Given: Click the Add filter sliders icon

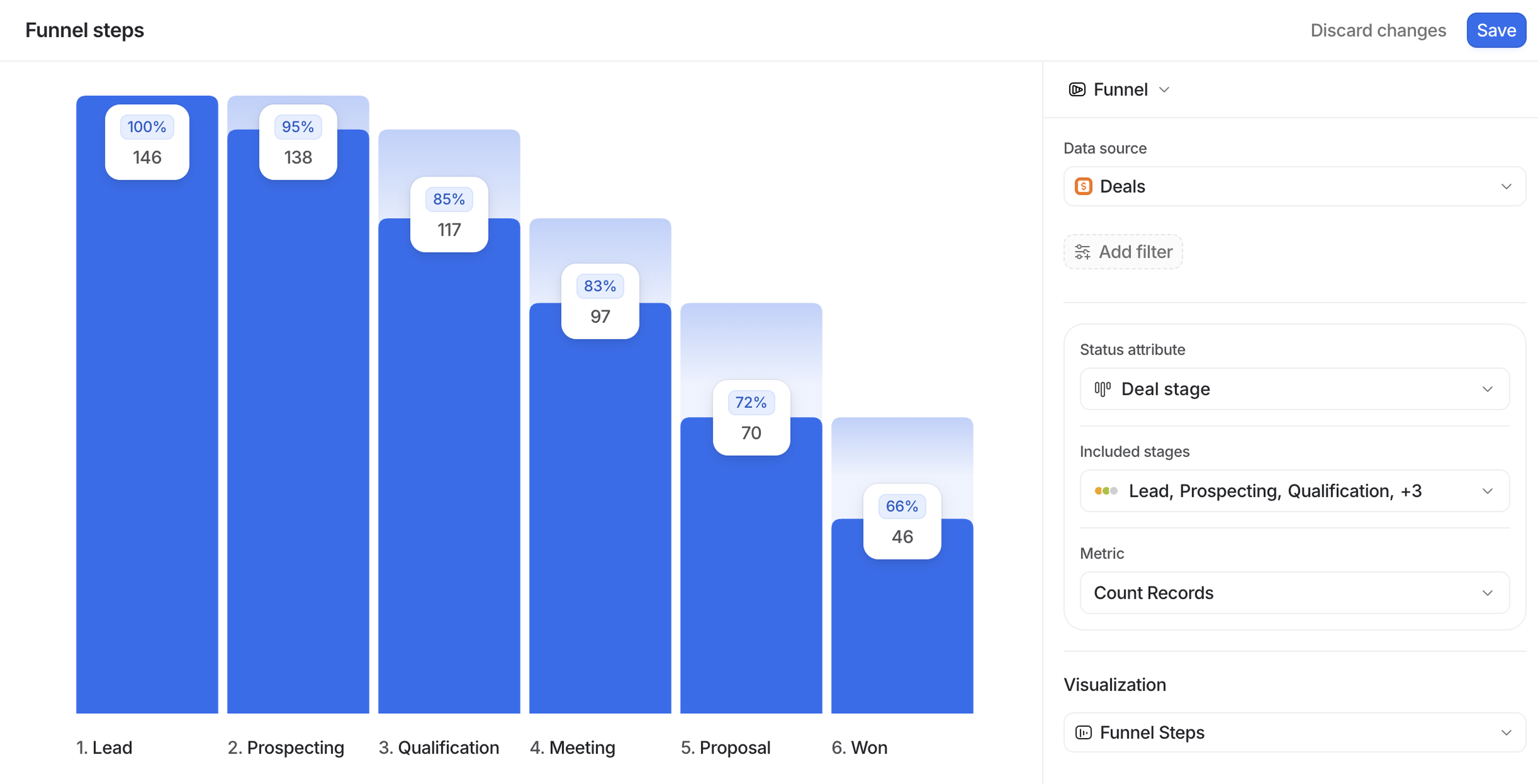Looking at the screenshot, I should coord(1082,252).
